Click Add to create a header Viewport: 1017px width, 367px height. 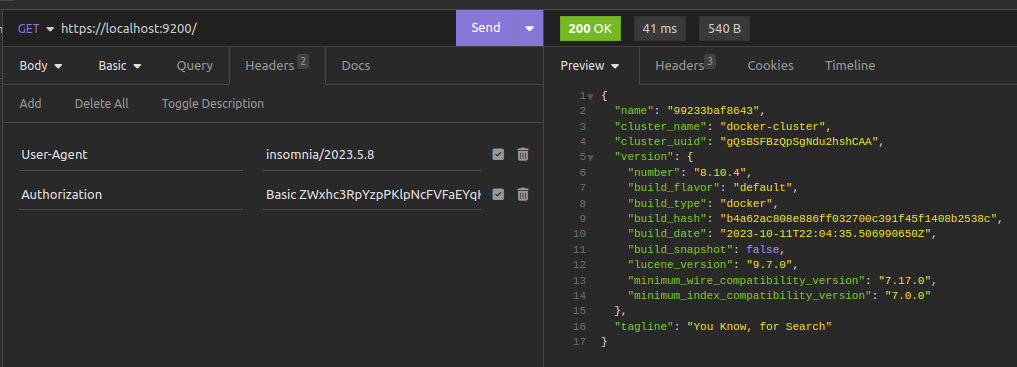coord(30,104)
